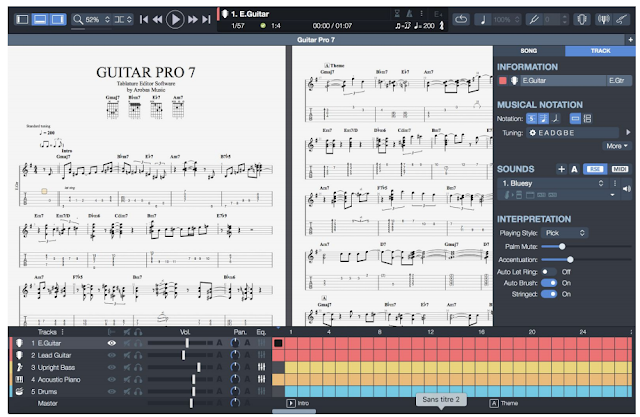
Task: Click the E.Gtr short name field
Action: (x=619, y=81)
